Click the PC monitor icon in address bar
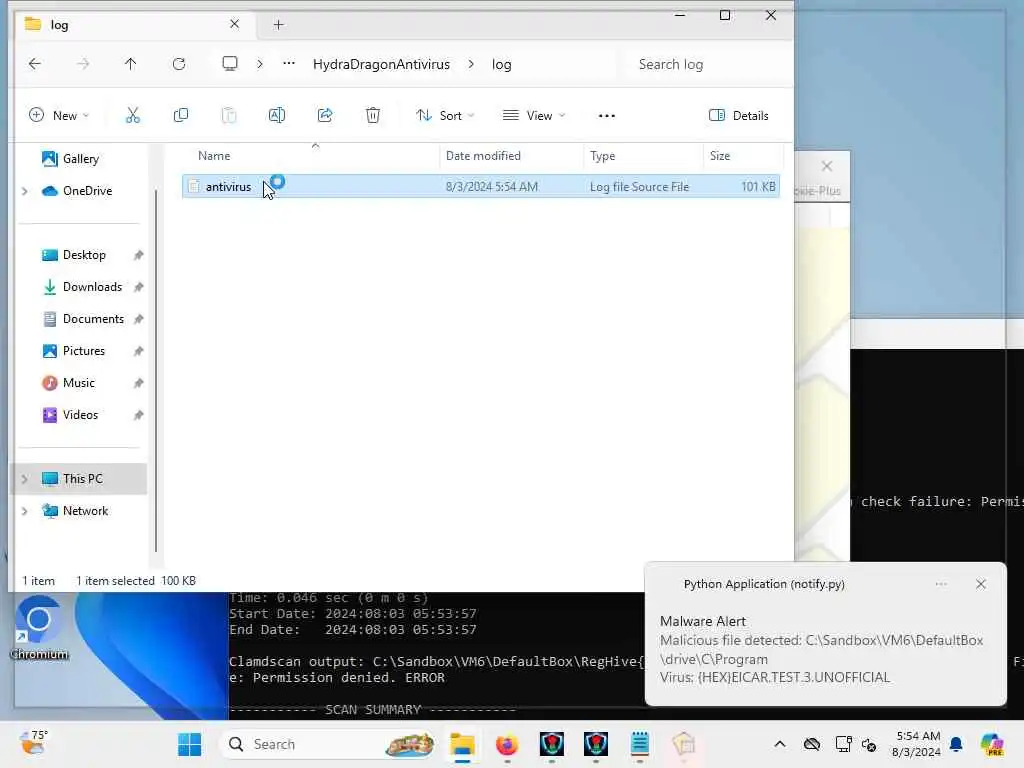Image resolution: width=1024 pixels, height=768 pixels. [x=230, y=64]
